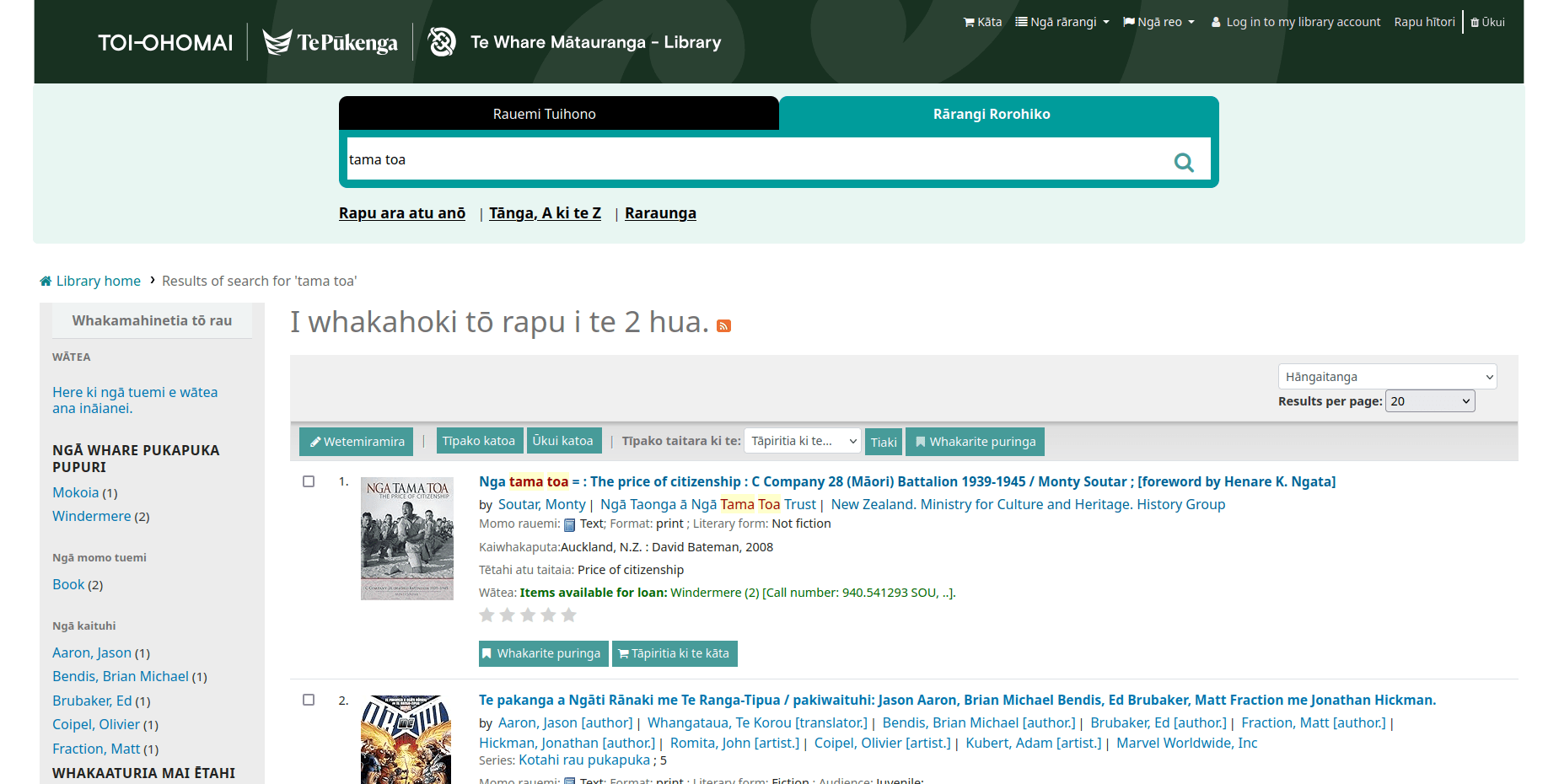Switch to Rauemi Tuihono tab
The width and height of the screenshot is (1559, 784).
[x=559, y=114]
